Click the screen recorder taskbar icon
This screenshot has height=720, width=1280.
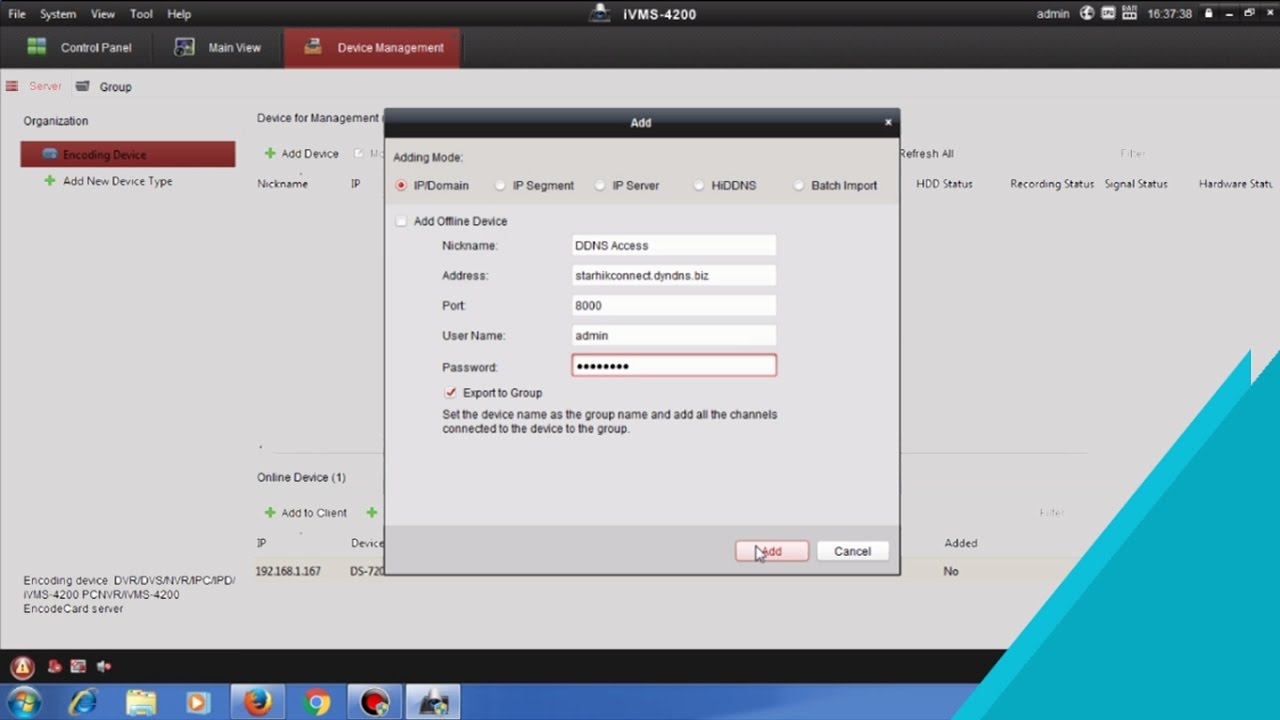click(x=375, y=702)
